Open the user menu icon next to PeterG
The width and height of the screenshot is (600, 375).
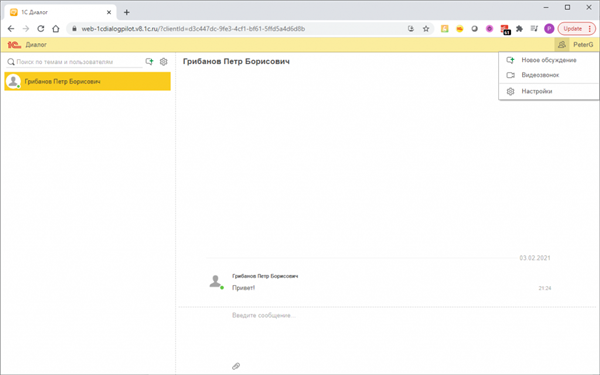[562, 45]
